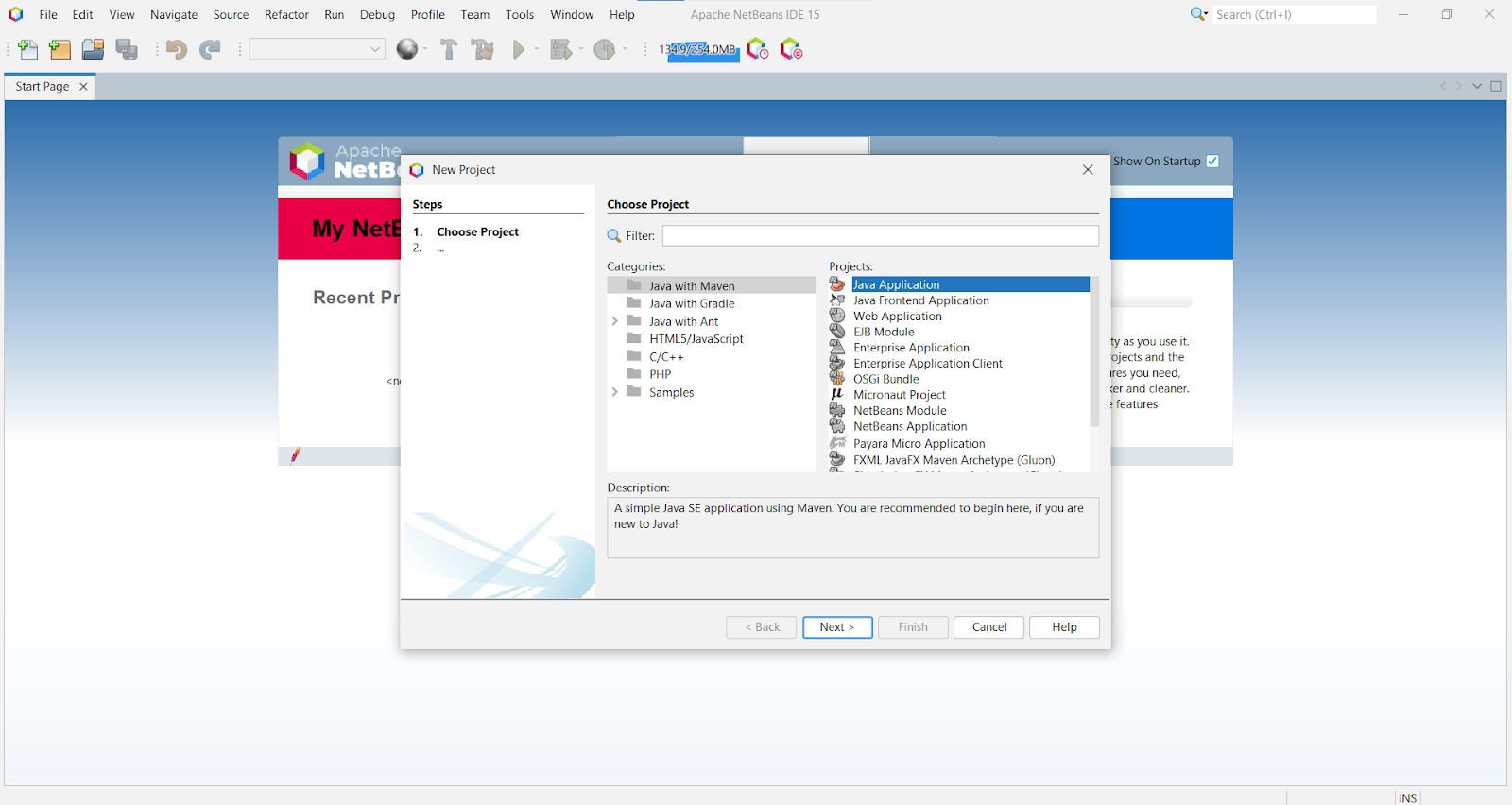Viewport: 1512px width, 805px height.
Task: Open the project configuration combo box
Action: coord(318,49)
